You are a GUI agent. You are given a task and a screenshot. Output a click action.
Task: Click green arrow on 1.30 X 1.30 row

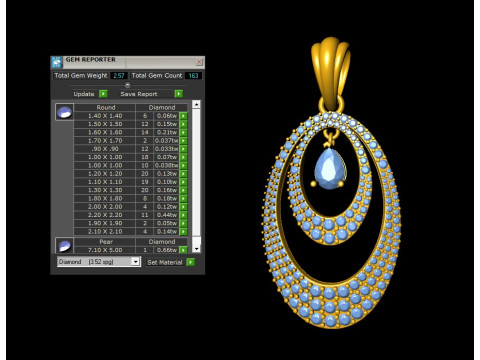(x=183, y=190)
